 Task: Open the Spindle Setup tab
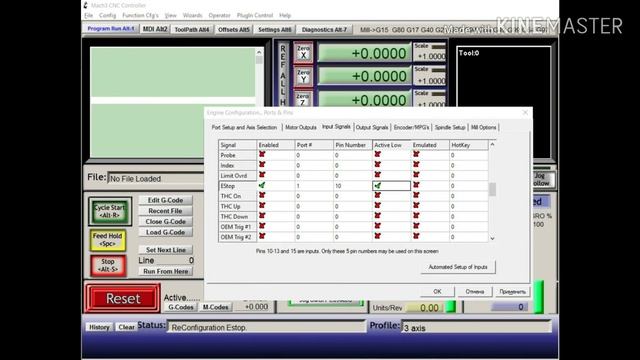pyautogui.click(x=450, y=127)
